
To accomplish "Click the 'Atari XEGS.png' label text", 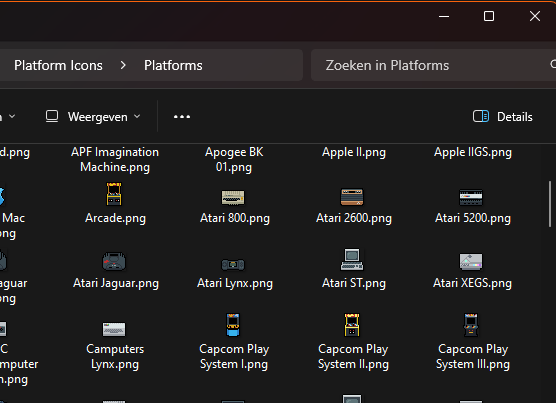I will pyautogui.click(x=472, y=283).
